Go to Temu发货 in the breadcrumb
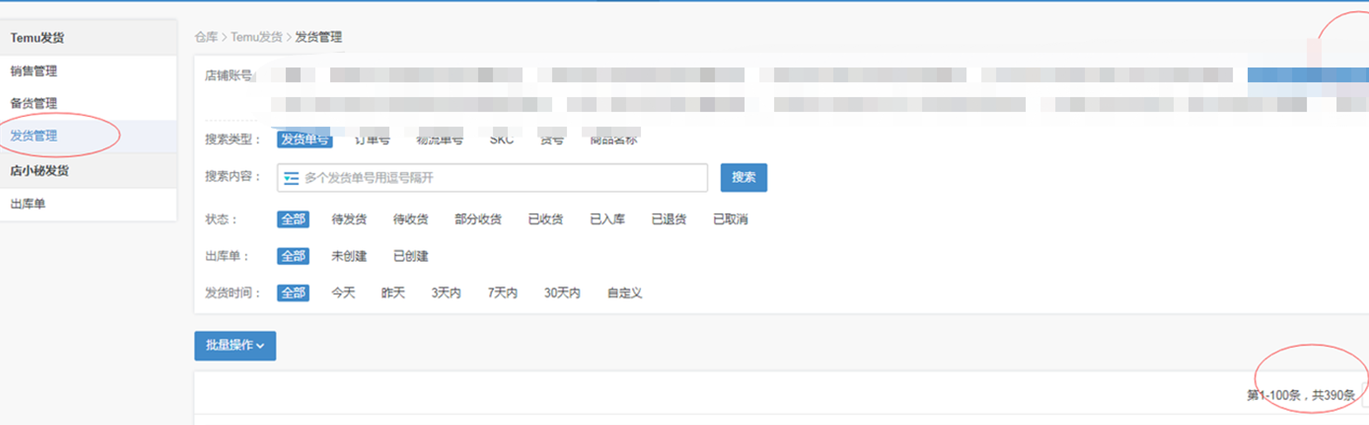The width and height of the screenshot is (1369, 425). point(257,37)
